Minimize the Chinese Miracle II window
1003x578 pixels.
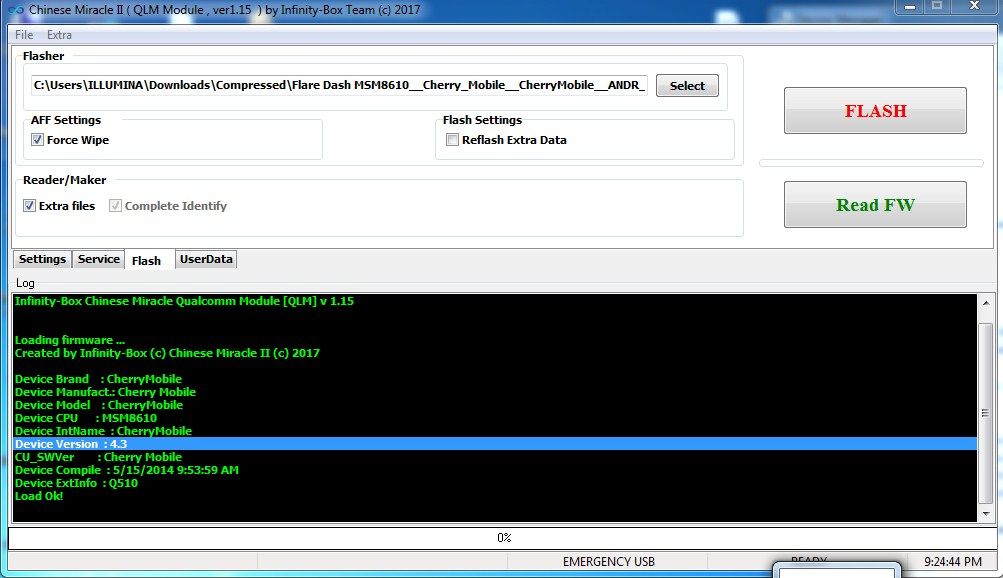[908, 6]
